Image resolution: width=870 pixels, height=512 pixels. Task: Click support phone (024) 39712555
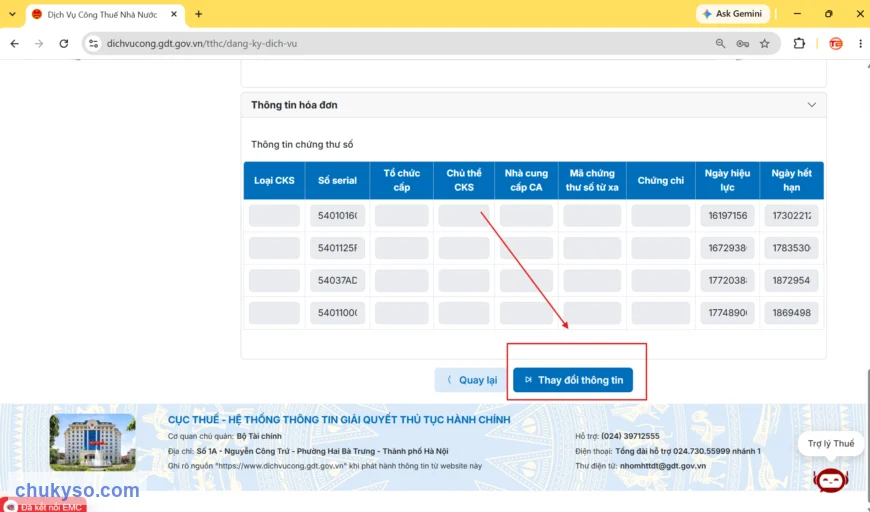630,436
